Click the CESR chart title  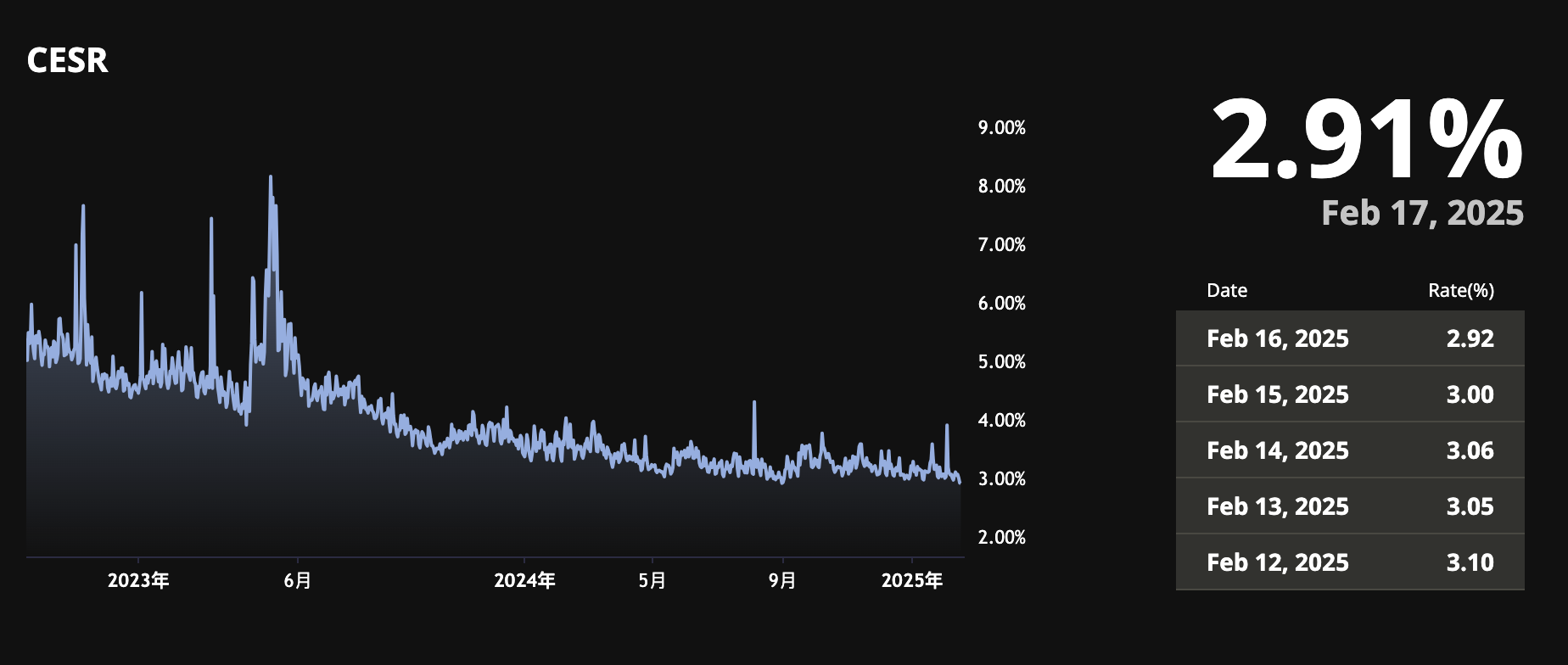[67, 60]
